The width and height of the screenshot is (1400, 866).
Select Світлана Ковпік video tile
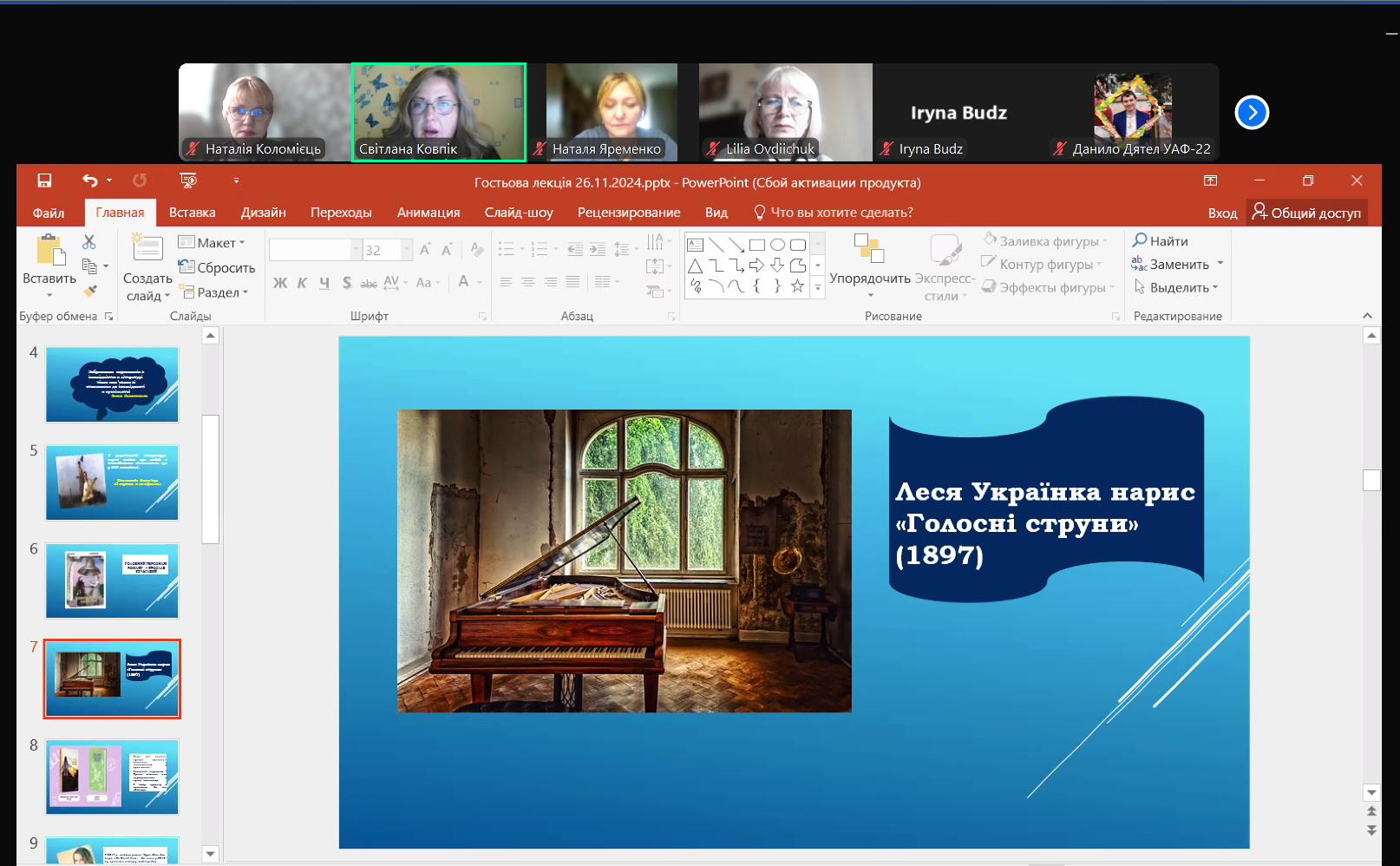click(439, 112)
